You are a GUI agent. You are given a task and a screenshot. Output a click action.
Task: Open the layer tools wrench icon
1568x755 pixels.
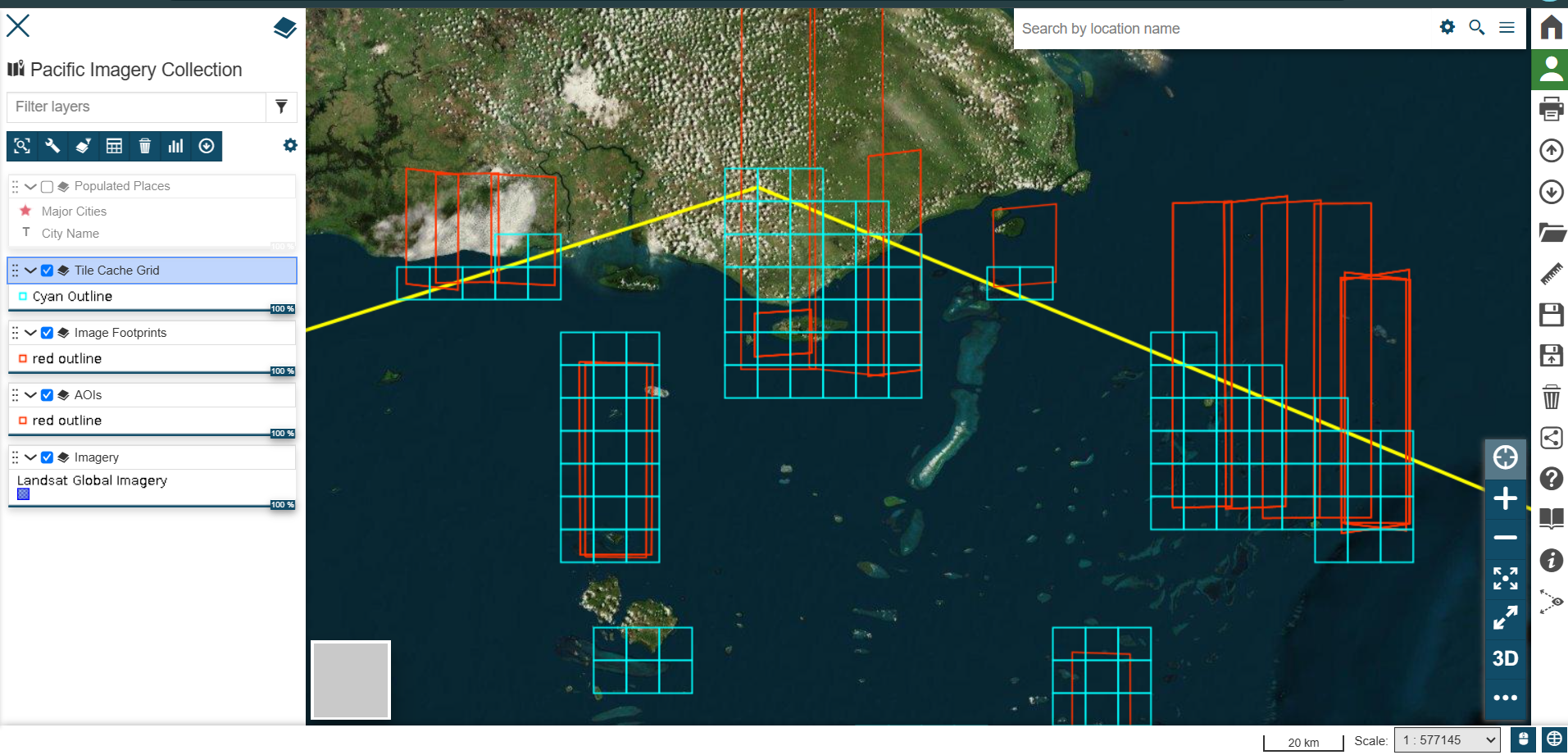coord(52,146)
